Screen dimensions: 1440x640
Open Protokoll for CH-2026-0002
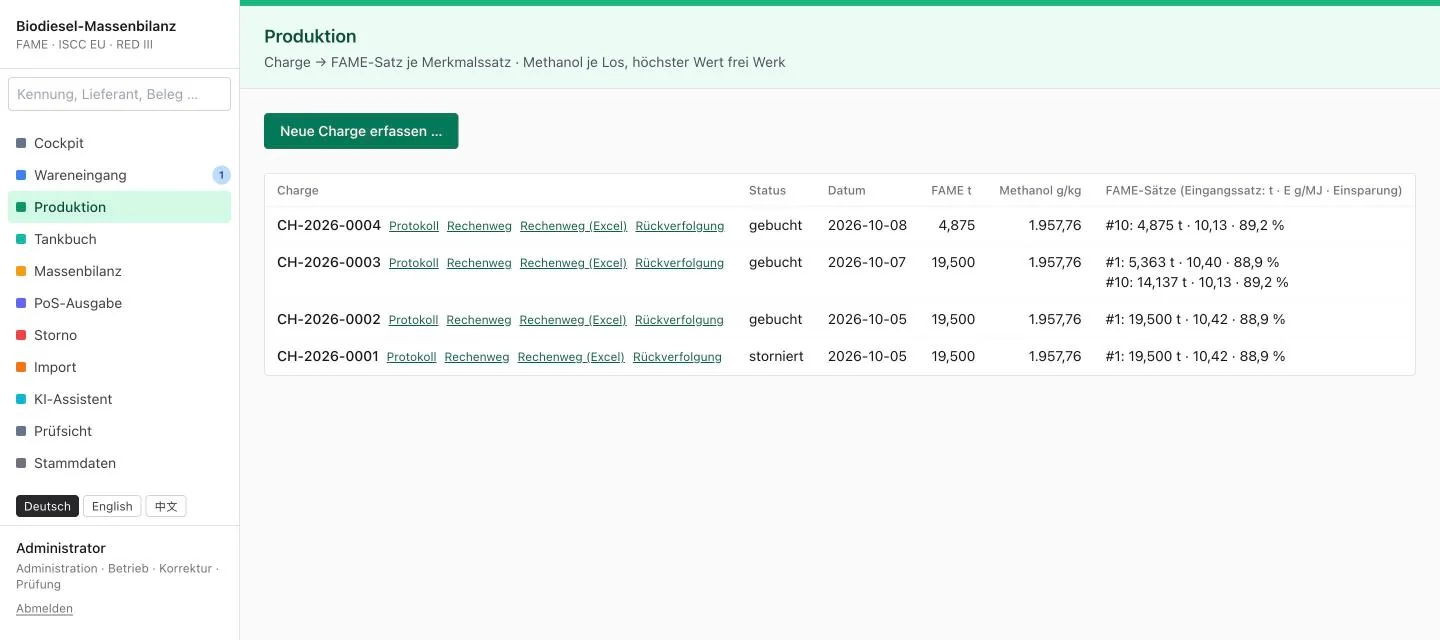(414, 320)
